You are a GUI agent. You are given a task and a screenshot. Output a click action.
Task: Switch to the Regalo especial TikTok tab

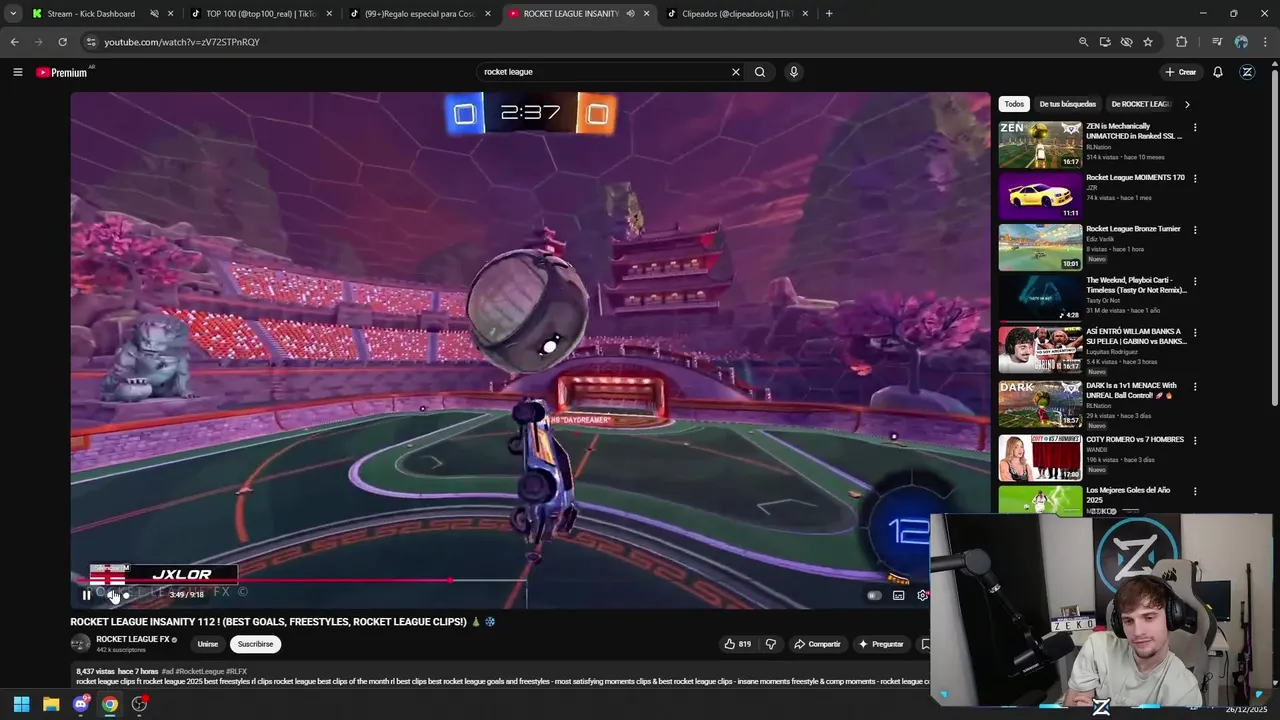coord(420,14)
